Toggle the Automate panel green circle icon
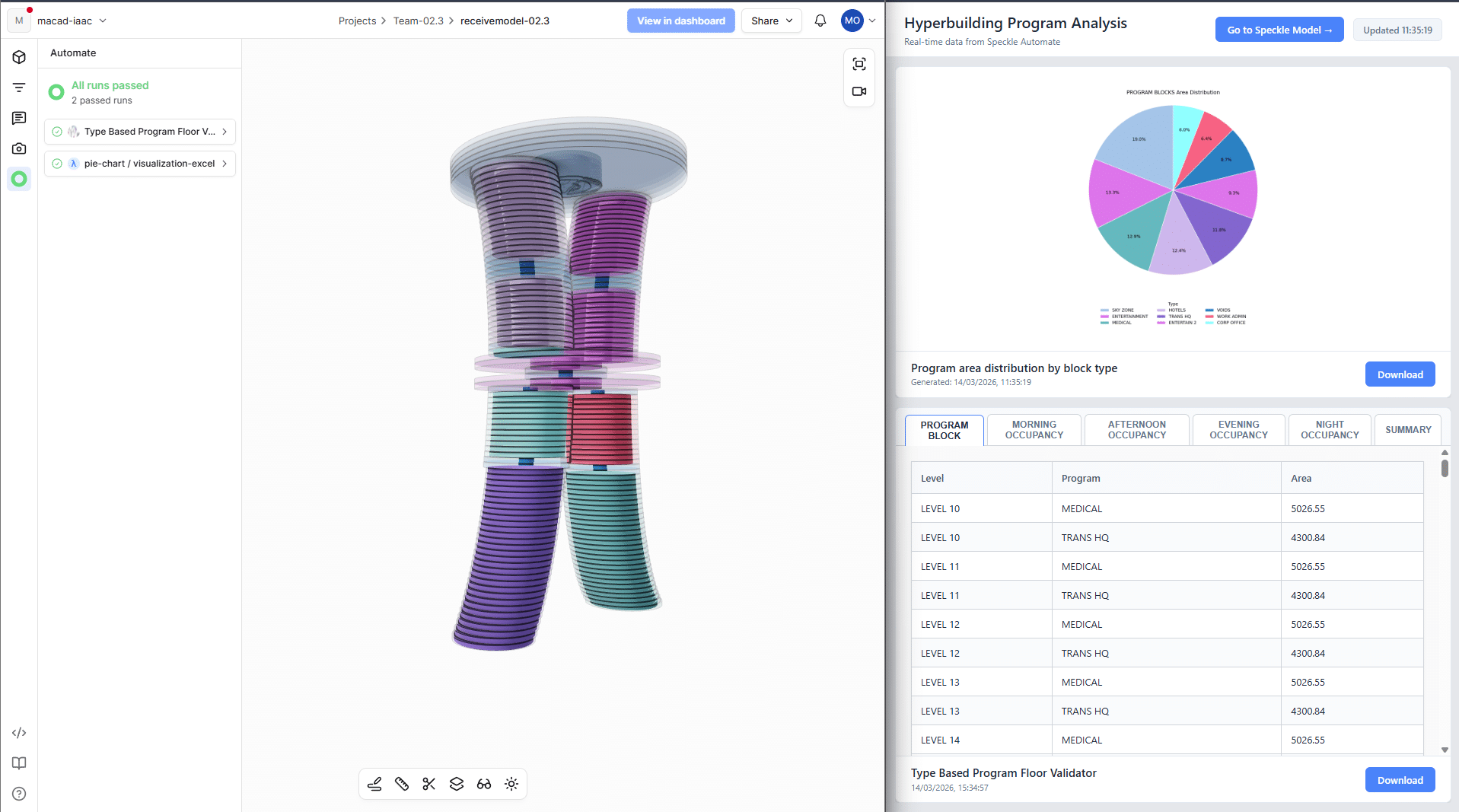Image resolution: width=1459 pixels, height=812 pixels. [x=19, y=179]
